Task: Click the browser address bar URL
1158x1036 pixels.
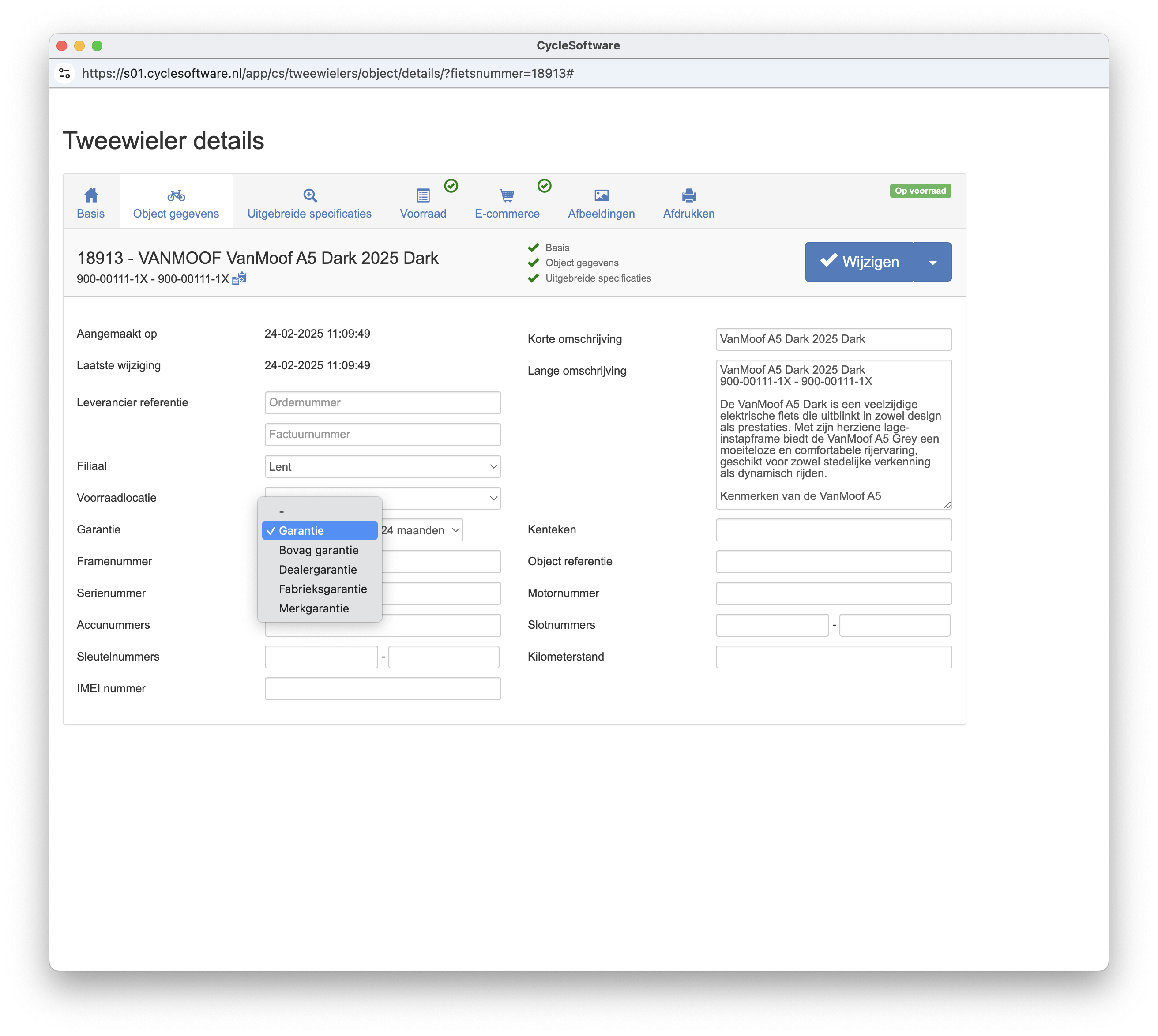Action: point(328,73)
